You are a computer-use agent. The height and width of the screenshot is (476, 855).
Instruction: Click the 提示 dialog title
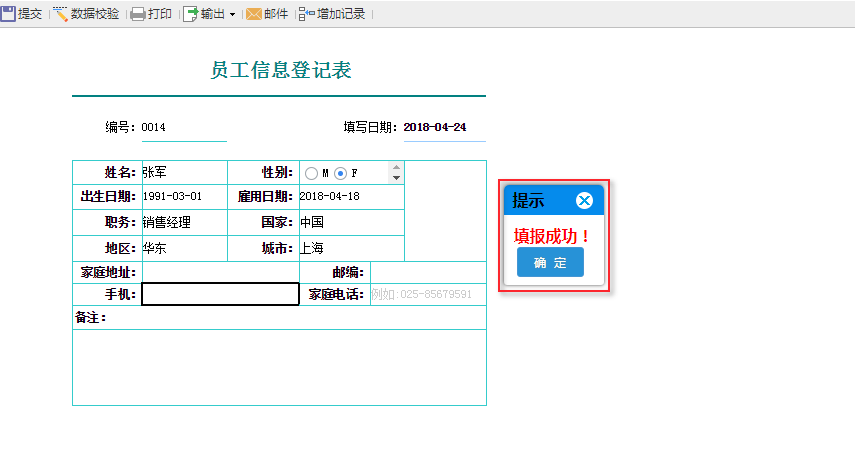click(x=528, y=201)
